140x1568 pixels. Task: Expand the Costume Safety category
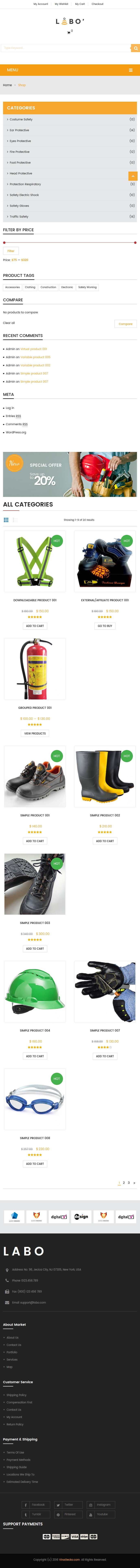[x=70, y=119]
